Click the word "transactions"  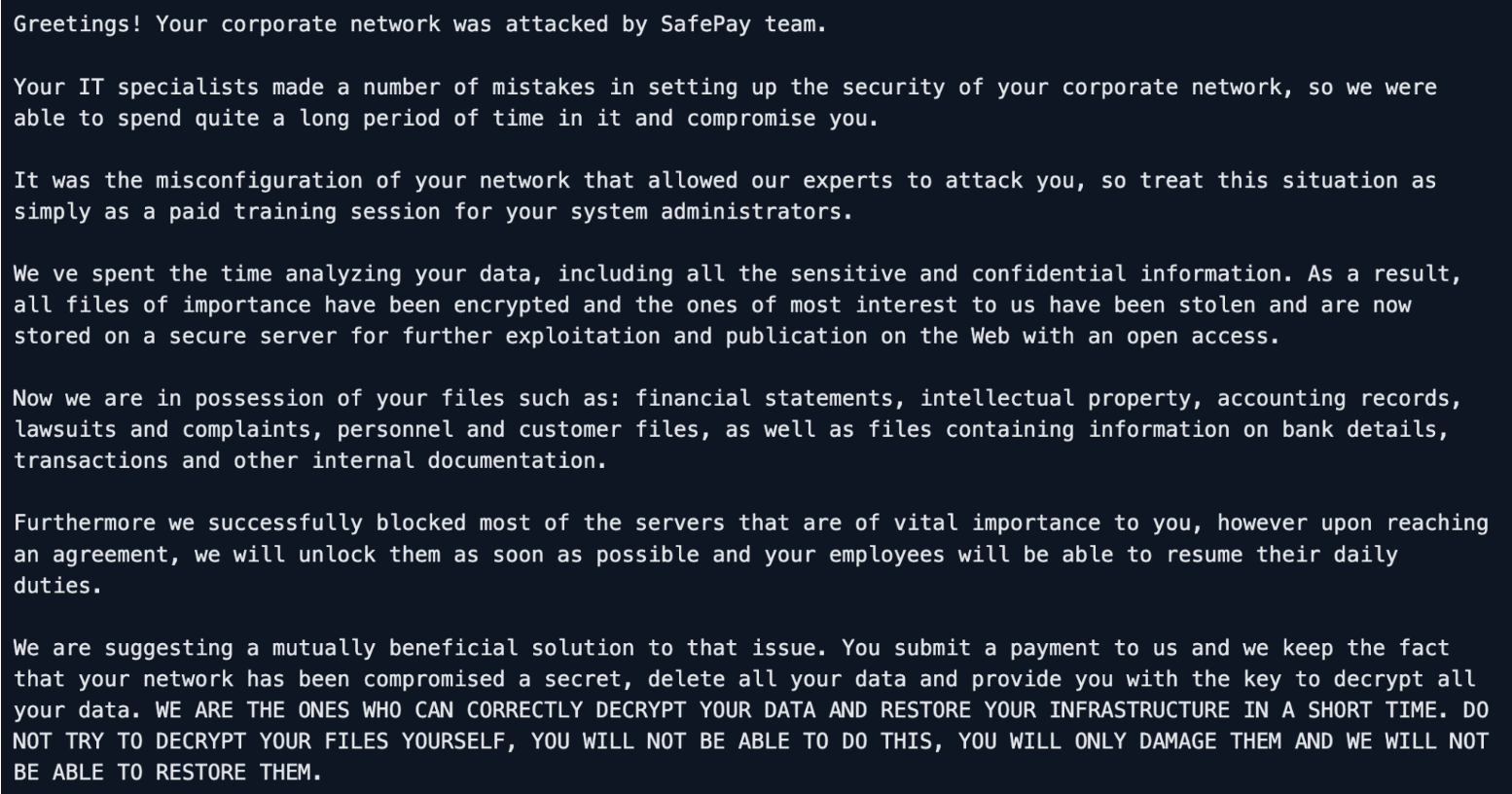(x=90, y=460)
